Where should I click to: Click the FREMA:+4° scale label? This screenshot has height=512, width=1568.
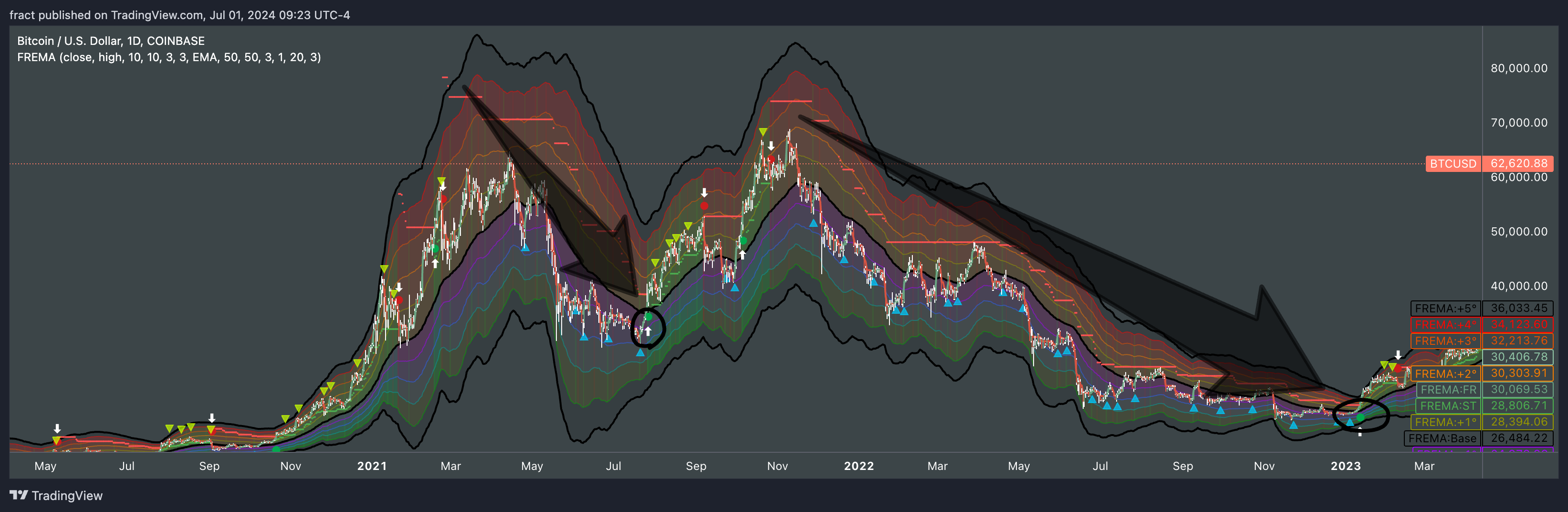point(1446,325)
